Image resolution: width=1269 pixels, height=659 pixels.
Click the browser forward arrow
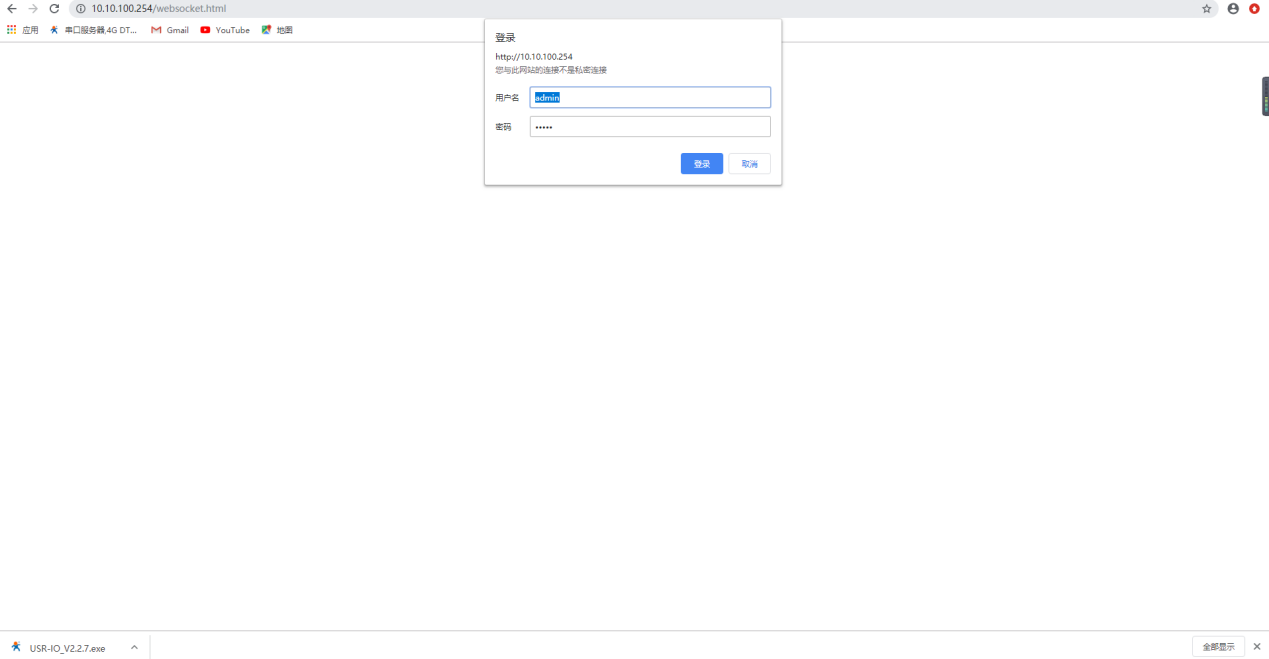point(33,8)
